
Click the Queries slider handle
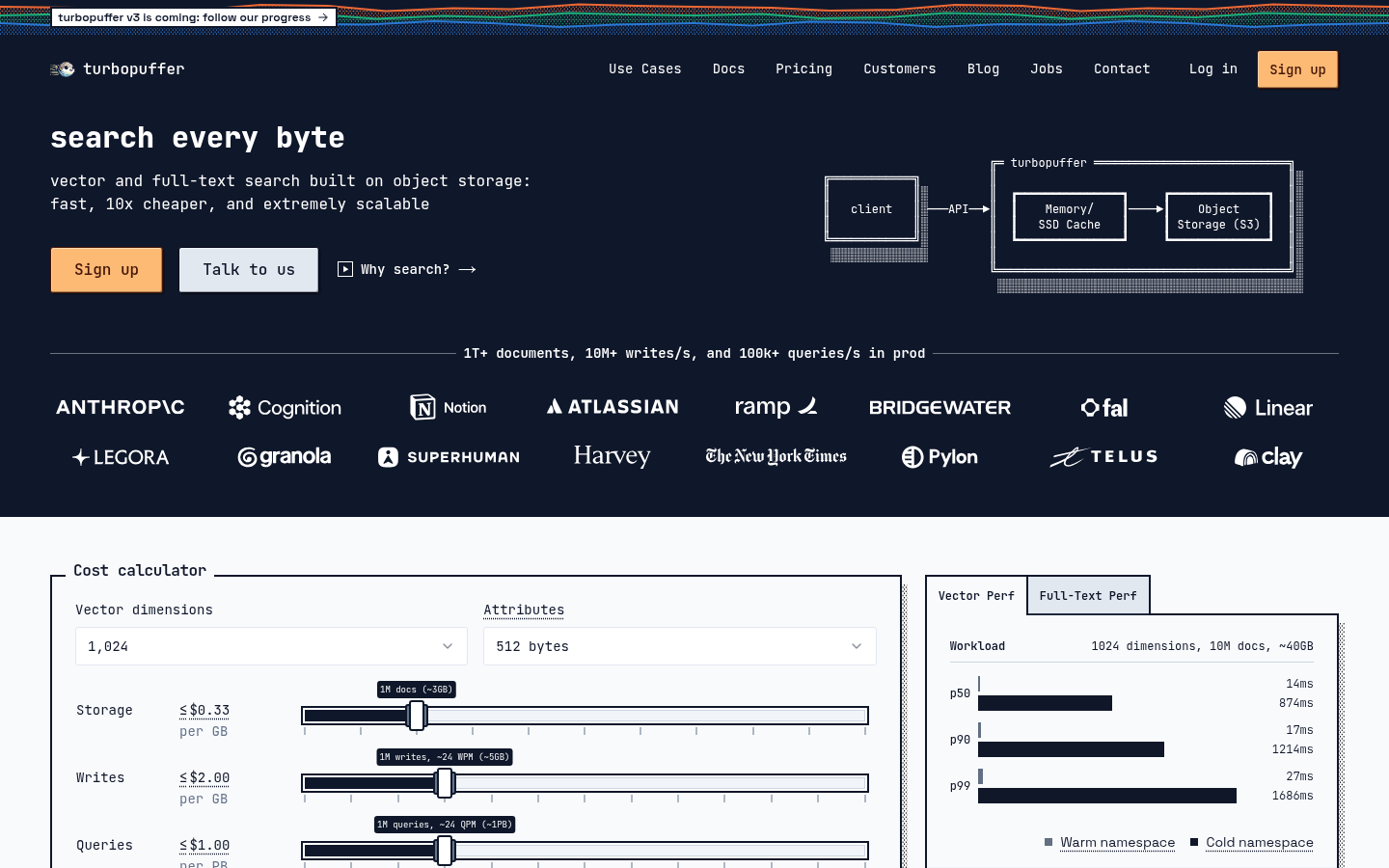445,851
